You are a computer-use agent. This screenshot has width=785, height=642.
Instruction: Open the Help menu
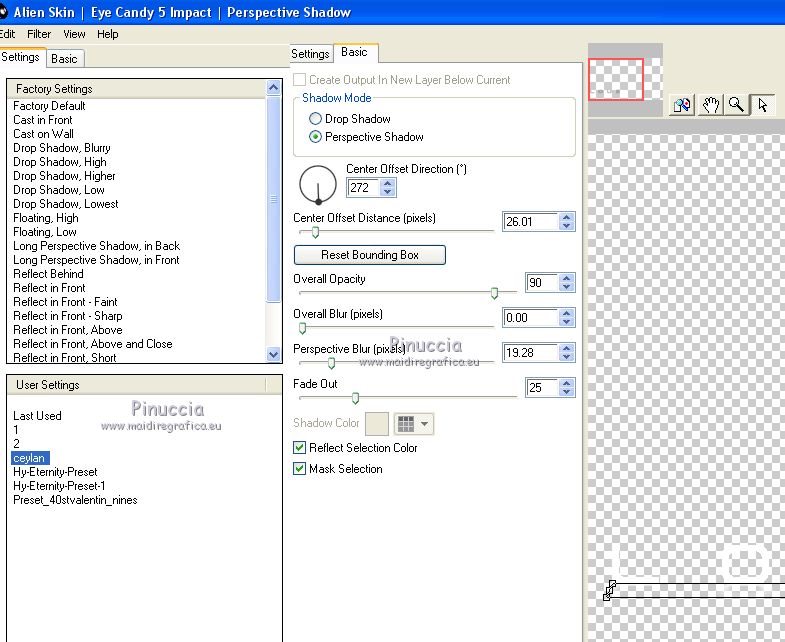(x=108, y=34)
